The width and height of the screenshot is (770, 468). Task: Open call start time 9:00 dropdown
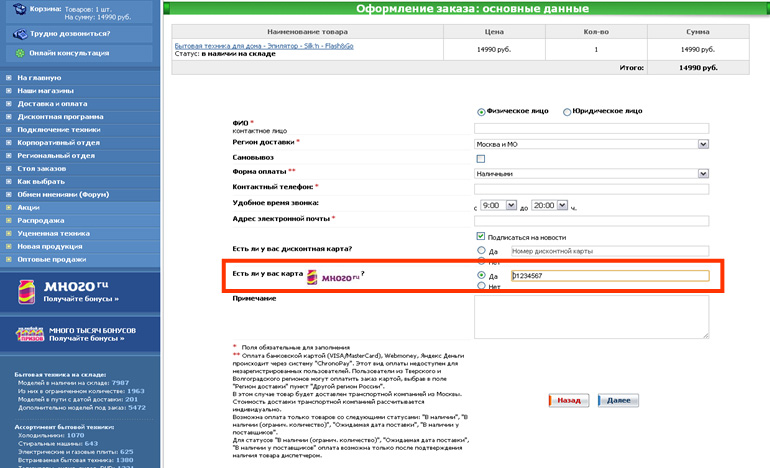coord(498,205)
